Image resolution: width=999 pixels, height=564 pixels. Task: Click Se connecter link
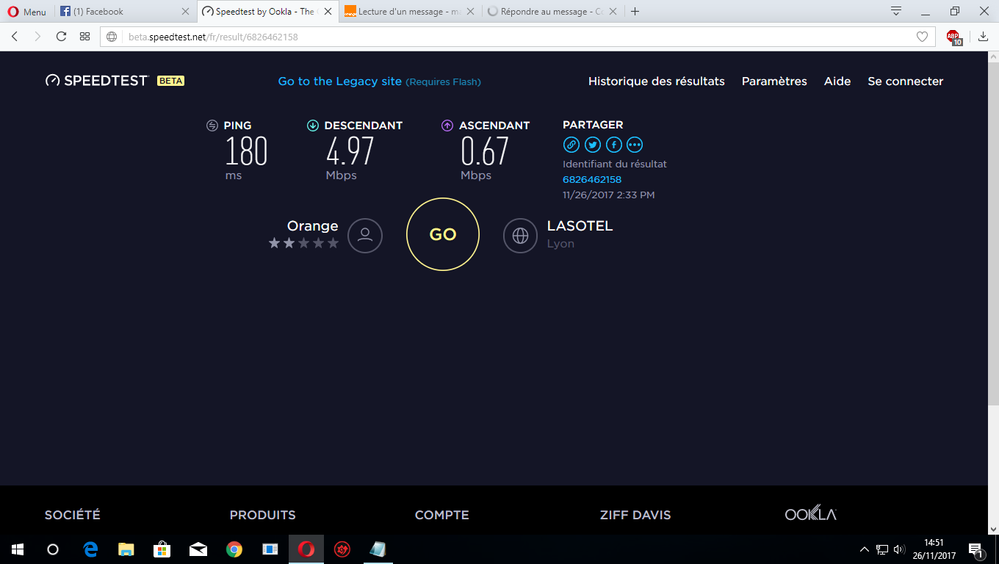[905, 81]
